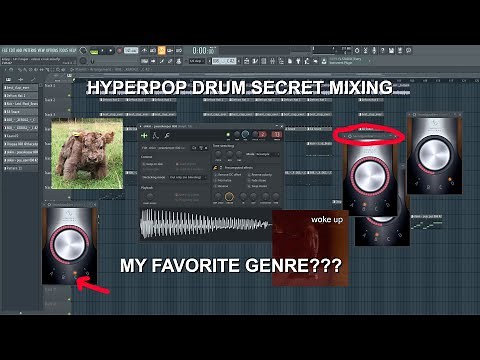Open the OPTIONS menu
Viewport: 480px width, 360px height.
(x=53, y=50)
